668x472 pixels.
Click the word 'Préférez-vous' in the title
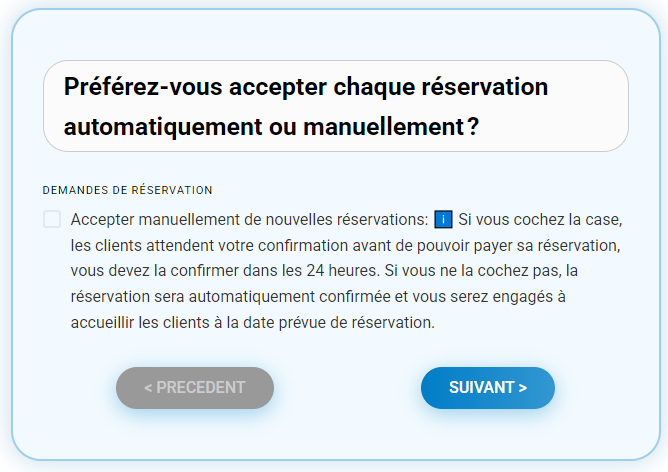[x=143, y=86]
